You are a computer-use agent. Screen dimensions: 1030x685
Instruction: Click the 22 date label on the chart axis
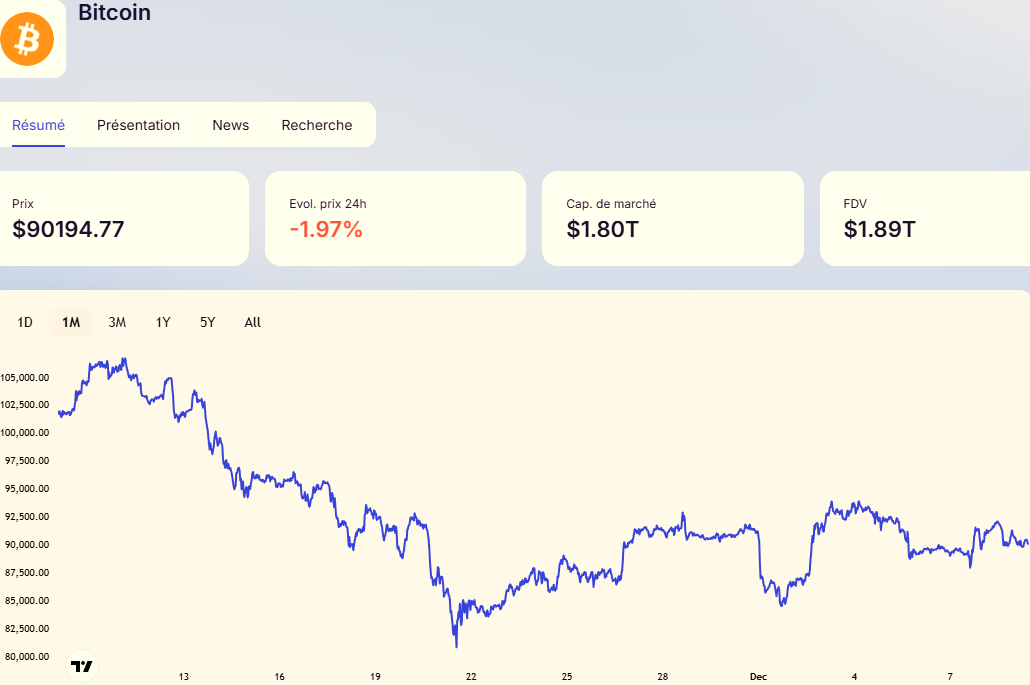471,675
